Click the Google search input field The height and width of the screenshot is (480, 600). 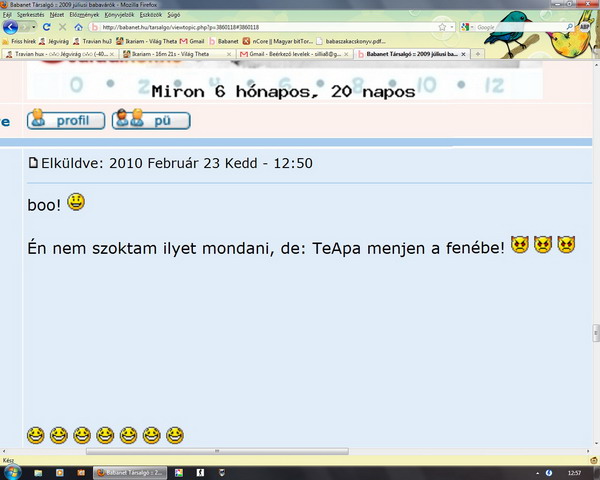[x=520, y=27]
